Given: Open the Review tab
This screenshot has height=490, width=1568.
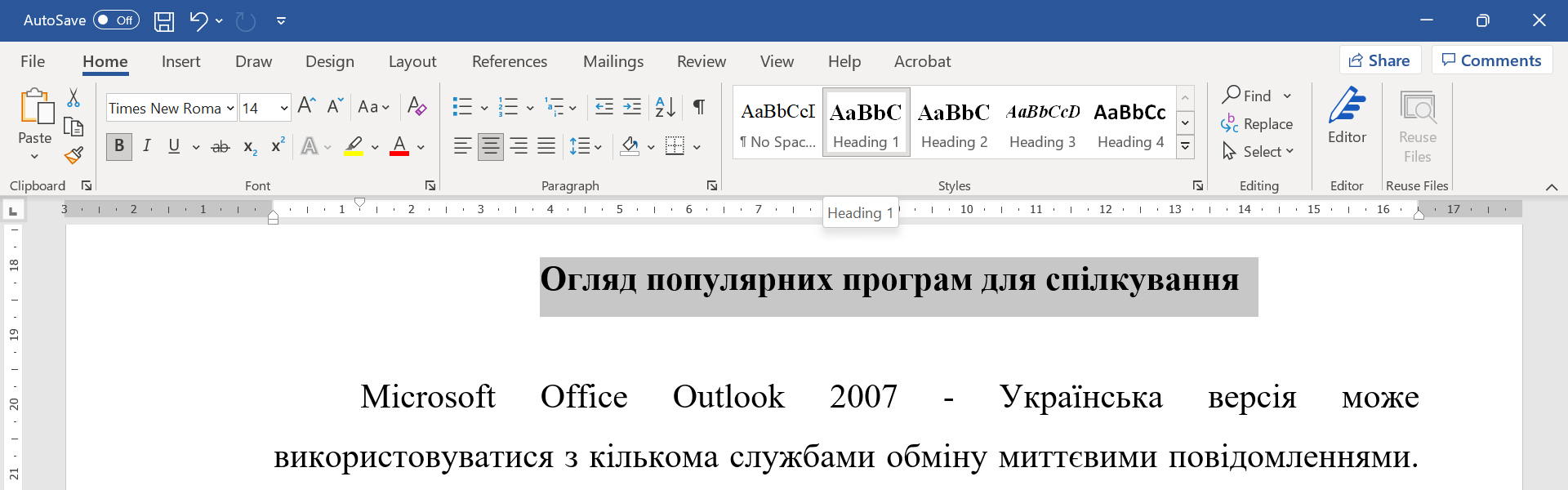Looking at the screenshot, I should [x=702, y=61].
